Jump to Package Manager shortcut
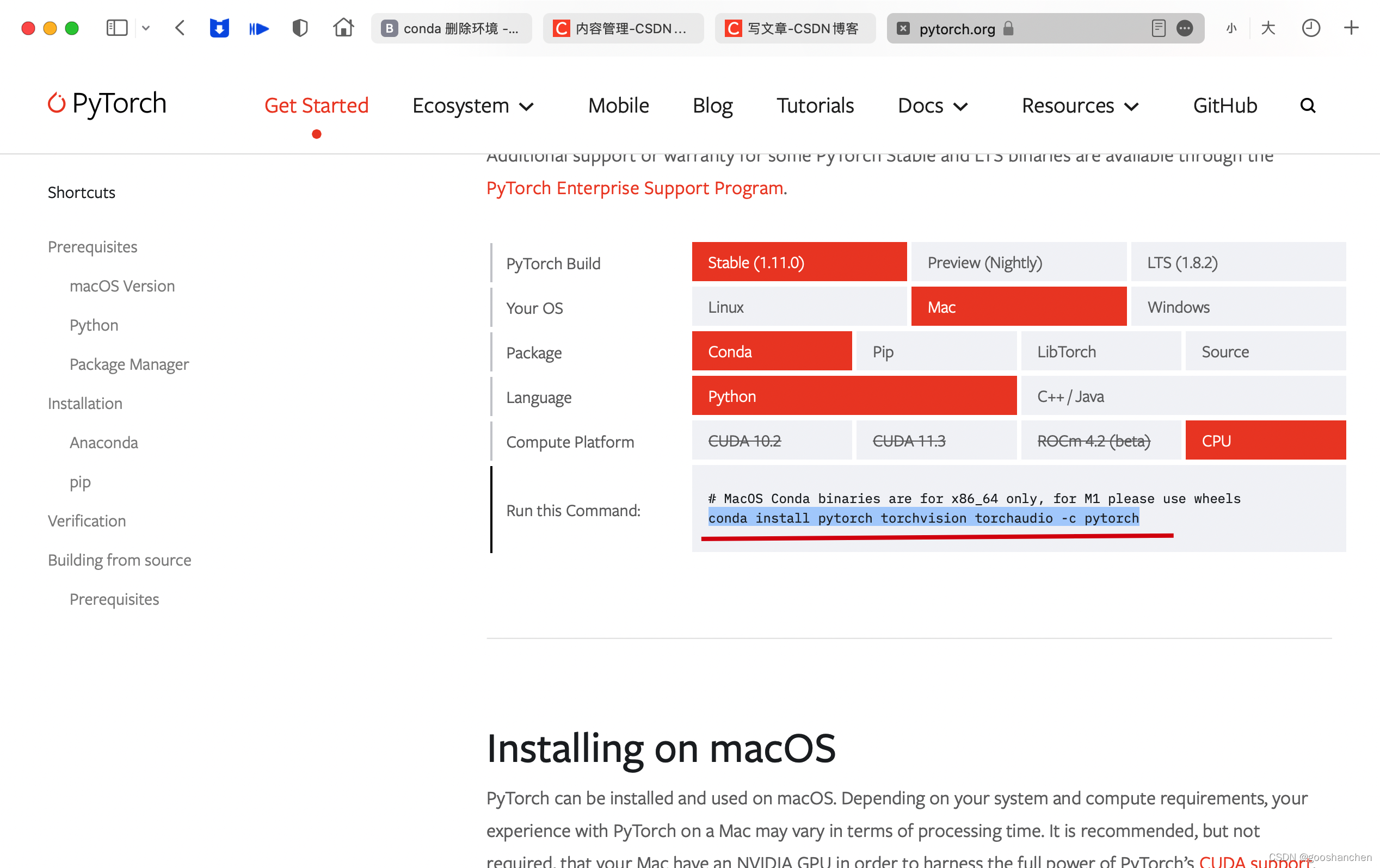This screenshot has height=868, width=1380. click(x=129, y=364)
